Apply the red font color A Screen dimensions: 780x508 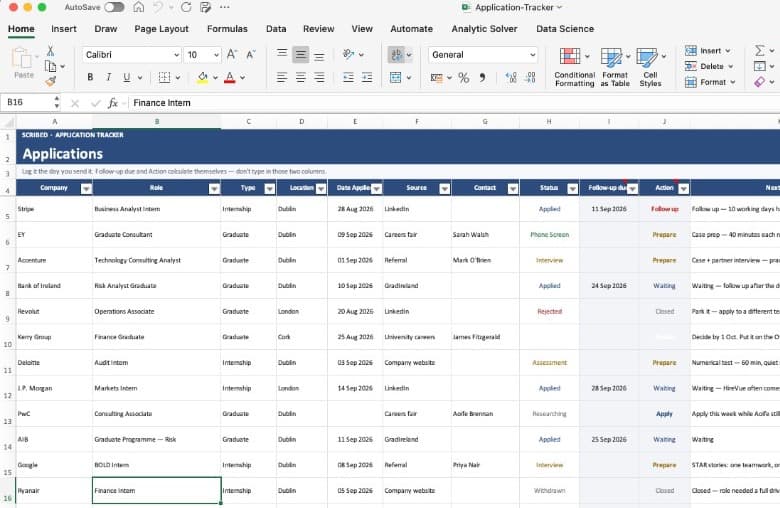(x=229, y=78)
